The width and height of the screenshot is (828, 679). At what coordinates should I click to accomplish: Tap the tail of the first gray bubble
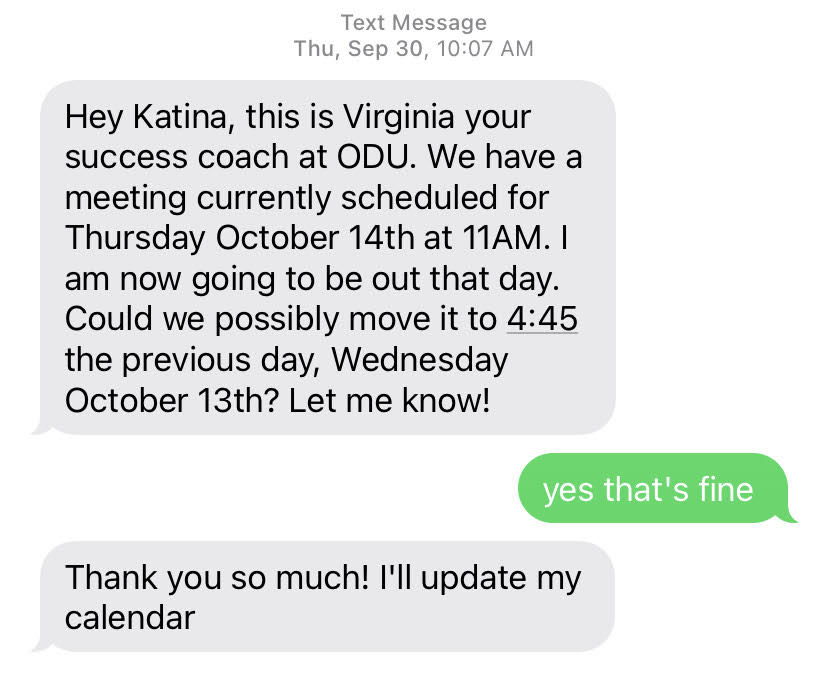pos(40,428)
